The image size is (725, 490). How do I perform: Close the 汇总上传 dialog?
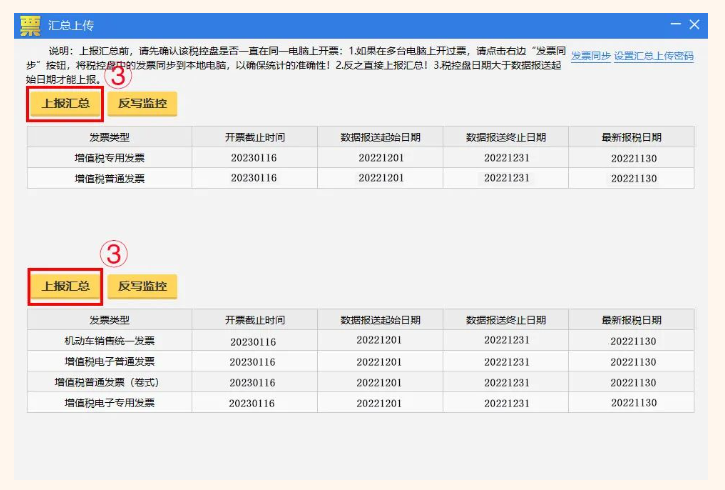694,25
